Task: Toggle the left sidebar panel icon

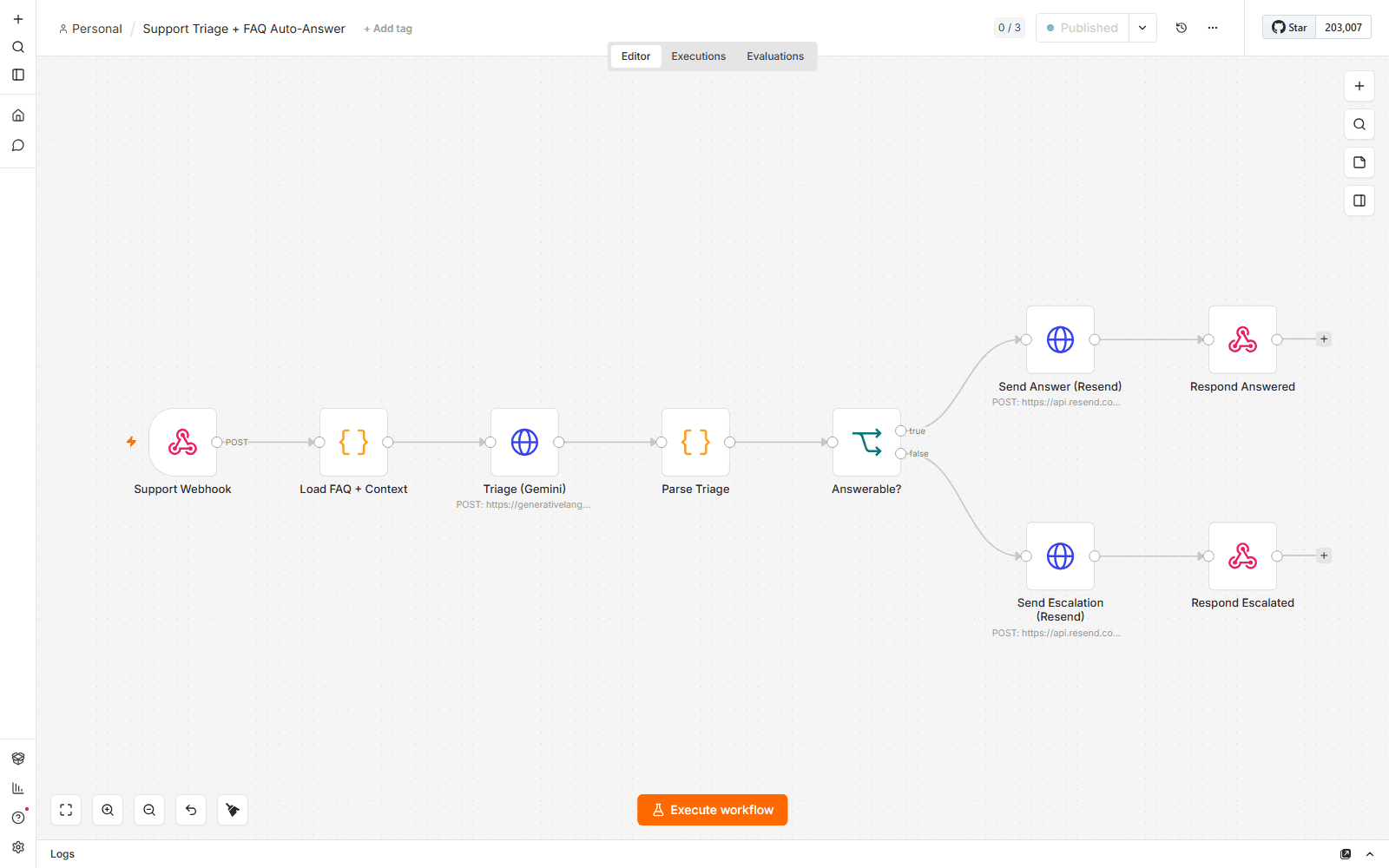Action: [18, 75]
